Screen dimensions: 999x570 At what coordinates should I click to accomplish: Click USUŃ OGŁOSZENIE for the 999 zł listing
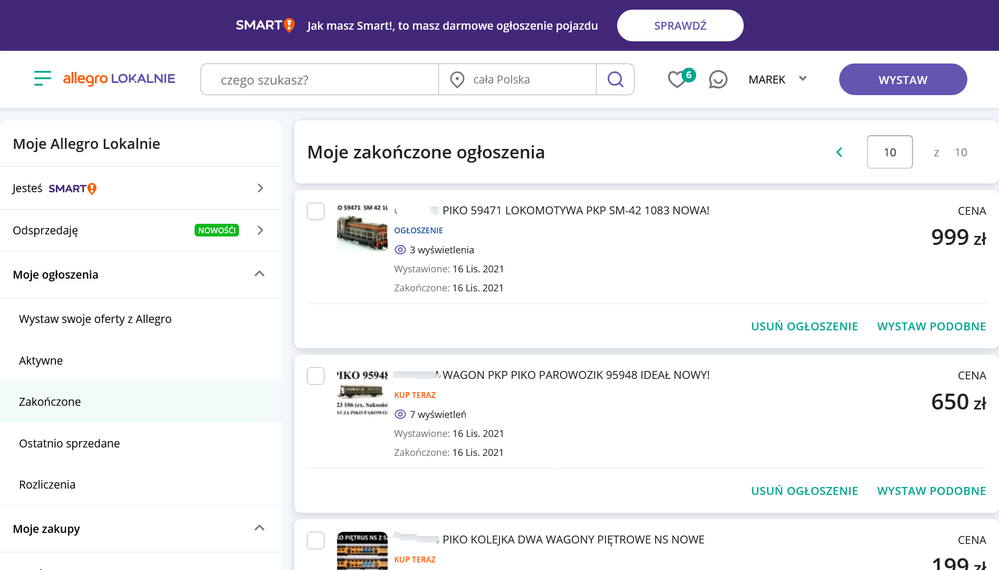804,326
